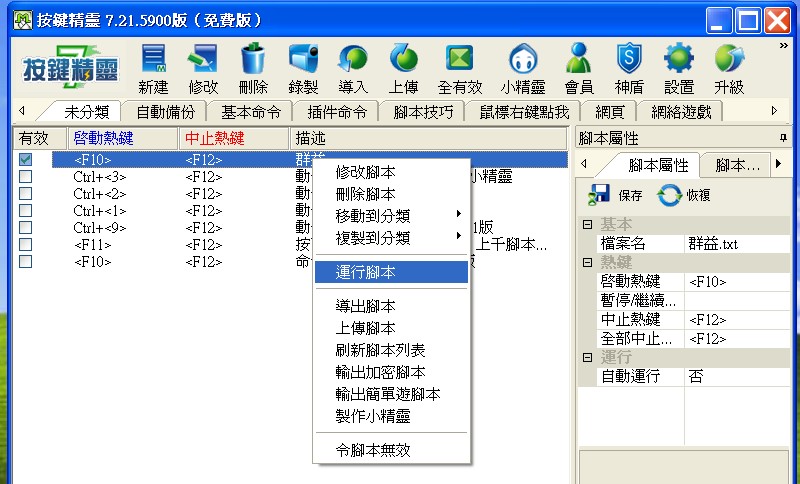Choose 令腳本無效 from context menu
Viewport: 800px width, 484px height.
(391, 450)
